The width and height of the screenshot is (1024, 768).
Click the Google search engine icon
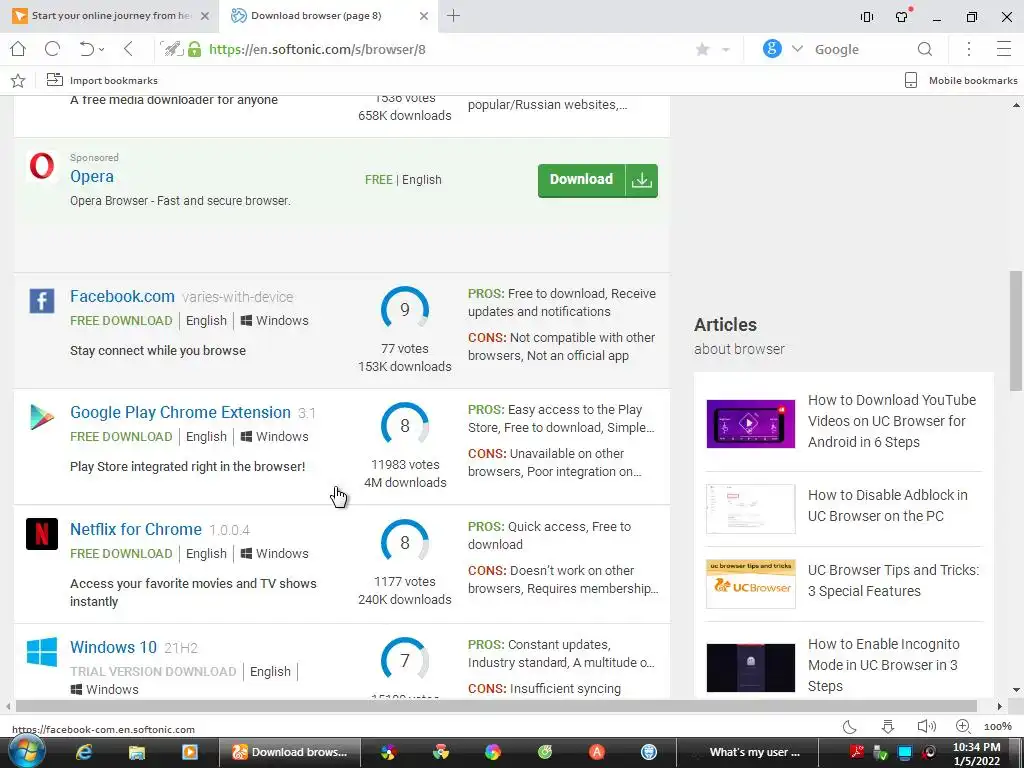[x=772, y=49]
